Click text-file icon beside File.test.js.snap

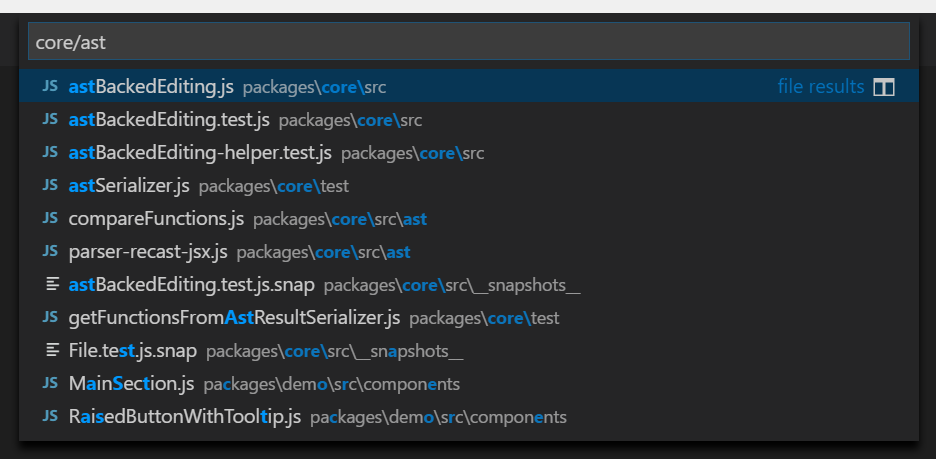pyautogui.click(x=53, y=350)
